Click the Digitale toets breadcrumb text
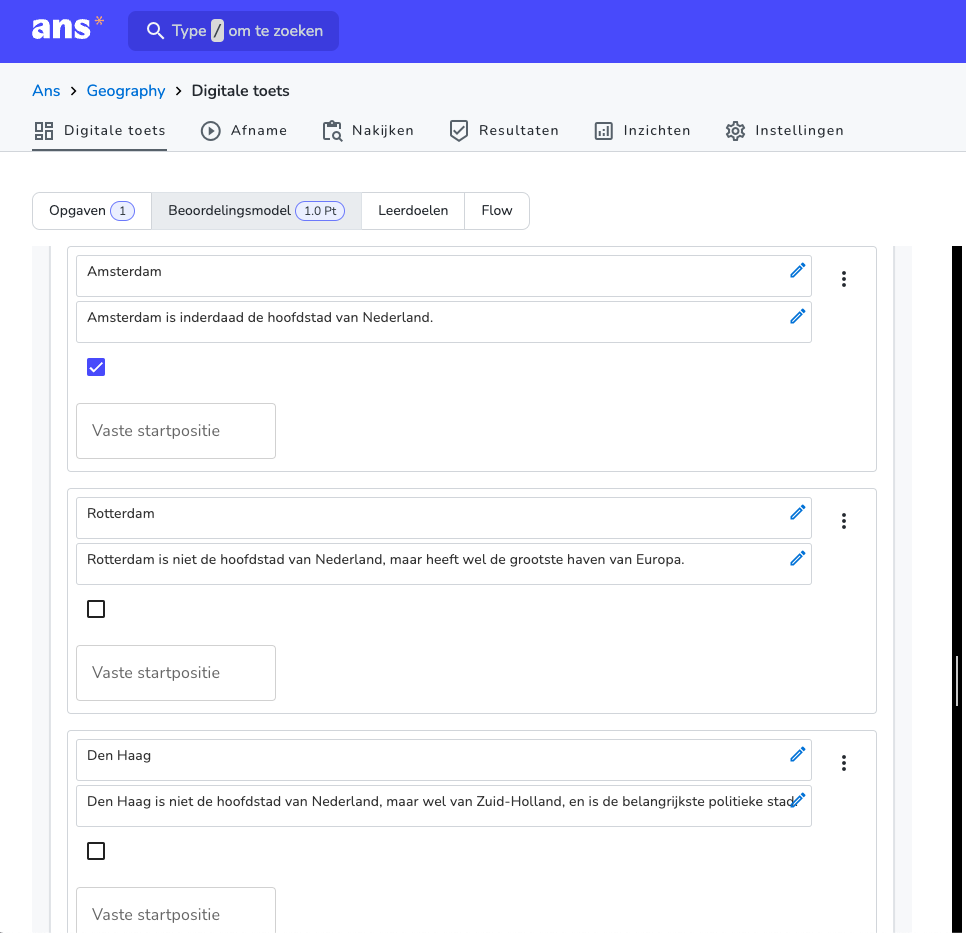This screenshot has height=933, width=966. tap(240, 91)
